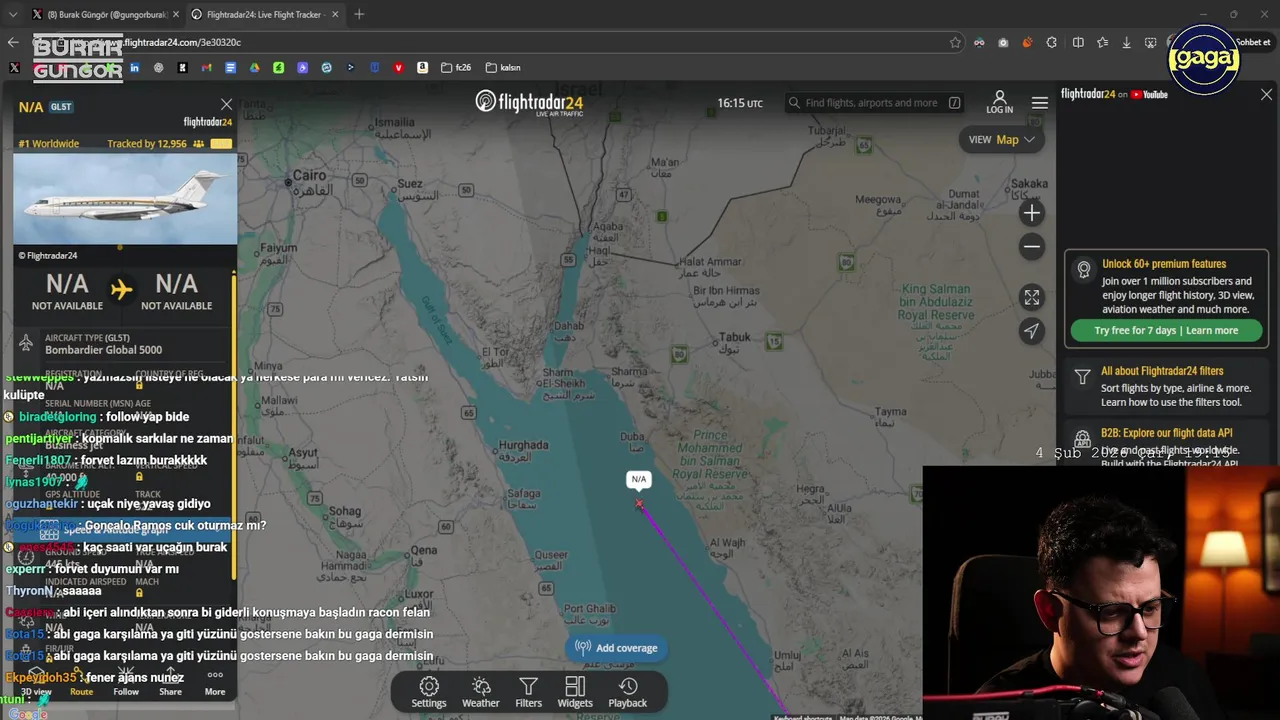Click the Tracked by 12,956 label
This screenshot has width=1280, height=720.
click(x=147, y=144)
